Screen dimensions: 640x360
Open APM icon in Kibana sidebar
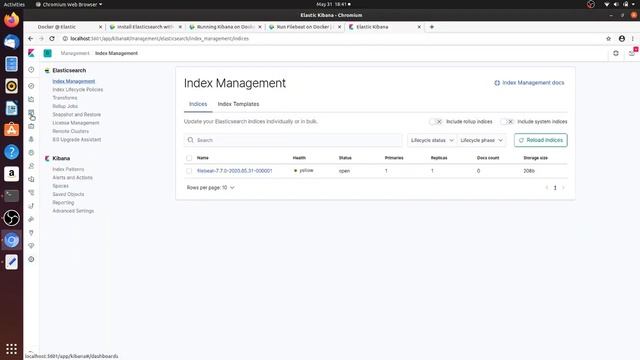(x=31, y=193)
